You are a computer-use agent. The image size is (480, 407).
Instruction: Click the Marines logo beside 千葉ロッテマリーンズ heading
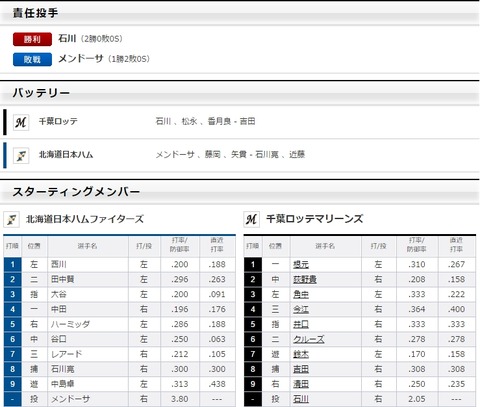click(x=251, y=219)
